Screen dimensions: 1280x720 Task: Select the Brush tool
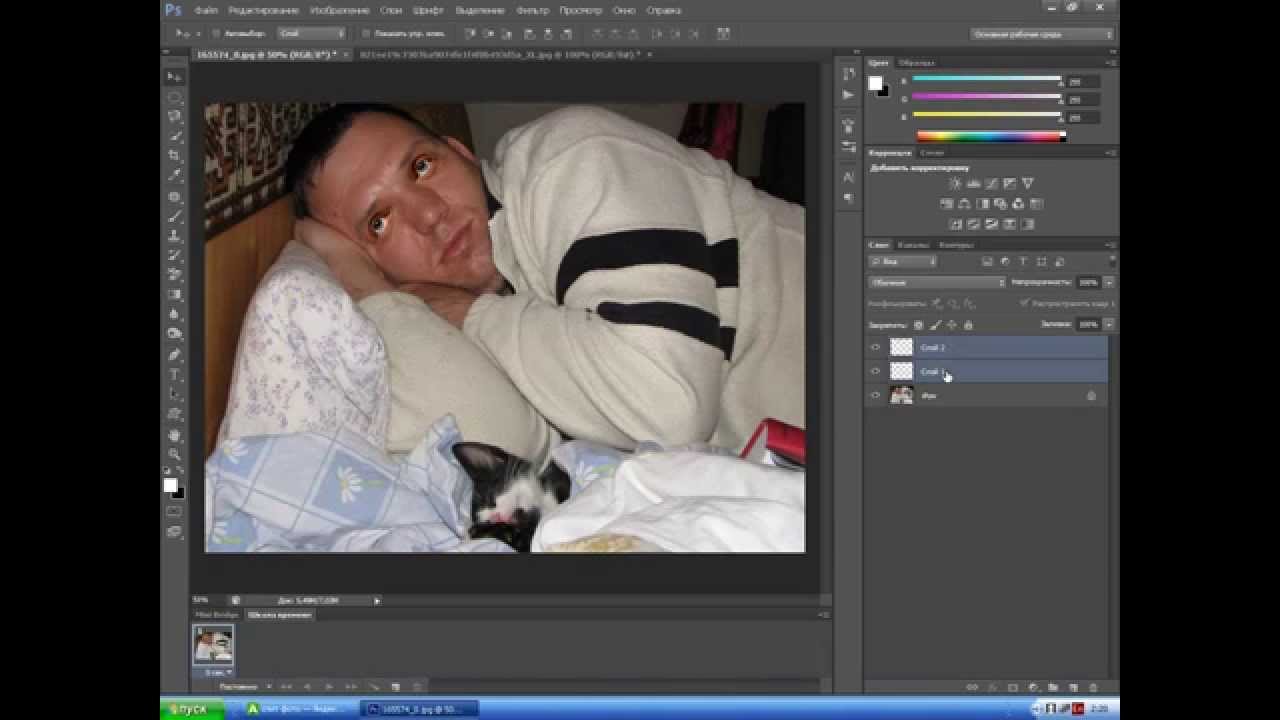tap(175, 216)
